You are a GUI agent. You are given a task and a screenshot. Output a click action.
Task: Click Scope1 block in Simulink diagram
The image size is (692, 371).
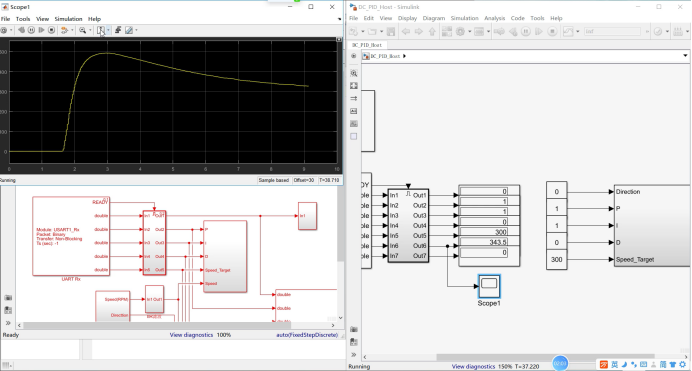coord(489,286)
